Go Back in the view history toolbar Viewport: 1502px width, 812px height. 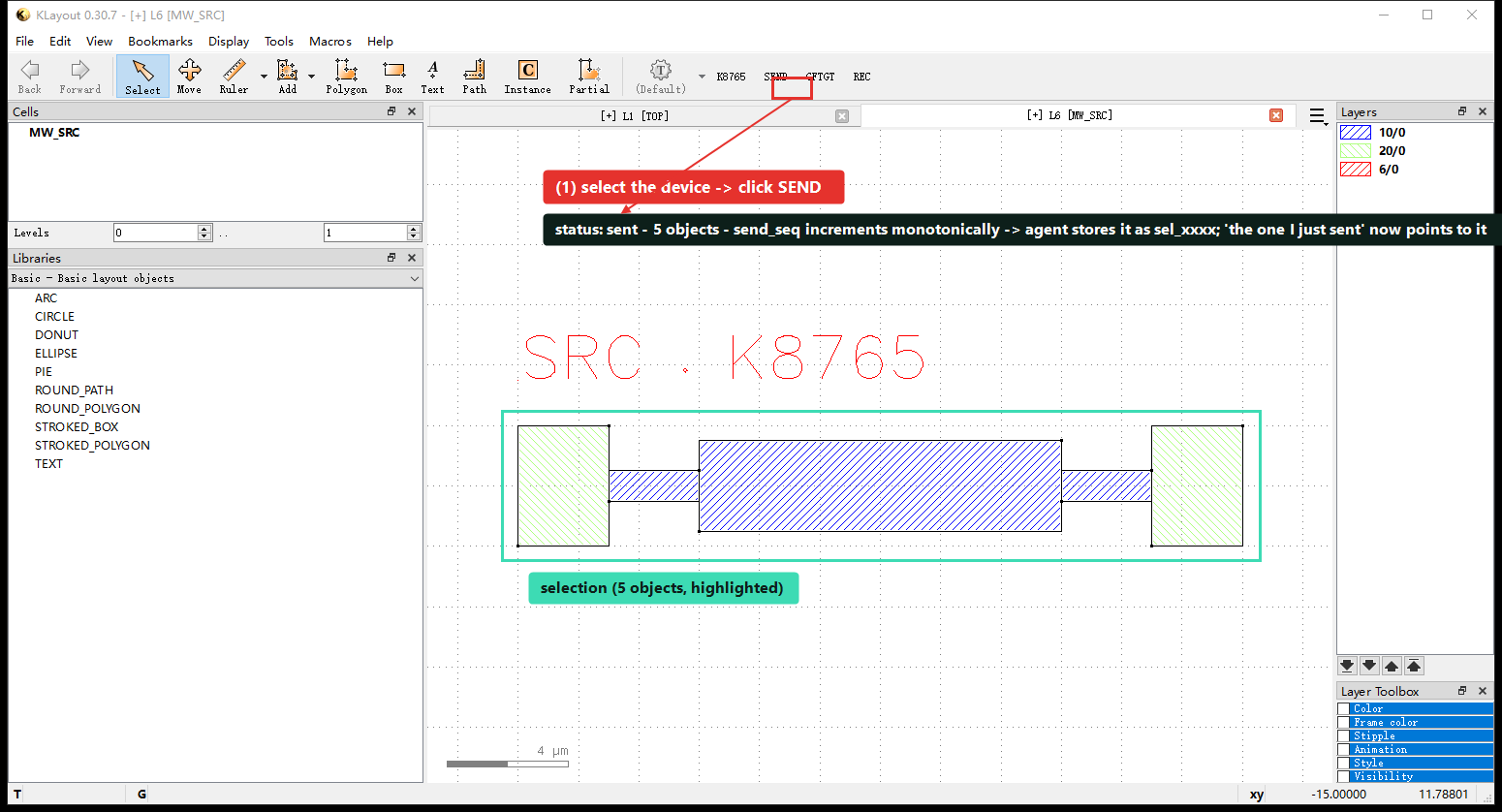pos(30,77)
